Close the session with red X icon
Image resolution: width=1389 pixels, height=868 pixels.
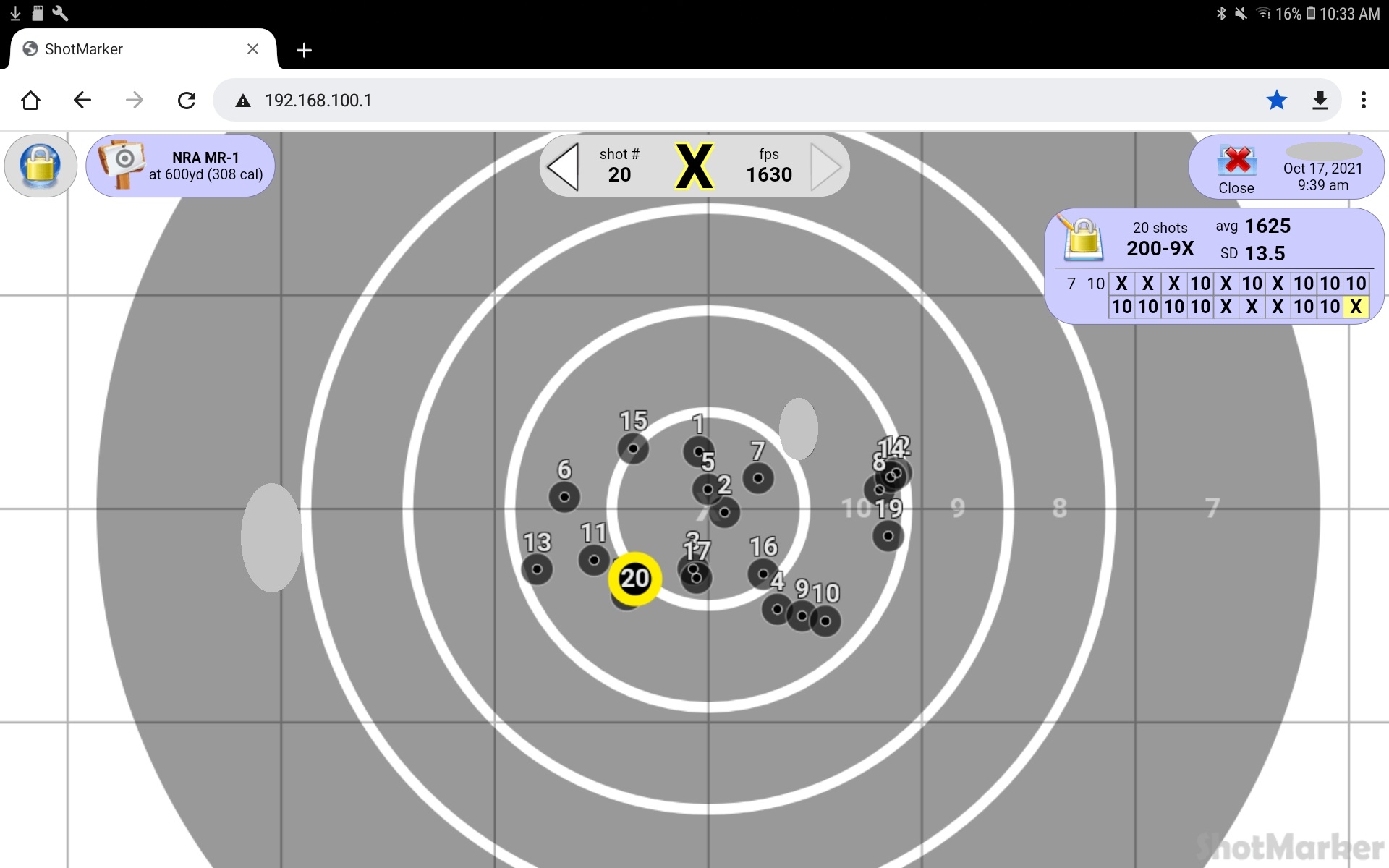1236,162
